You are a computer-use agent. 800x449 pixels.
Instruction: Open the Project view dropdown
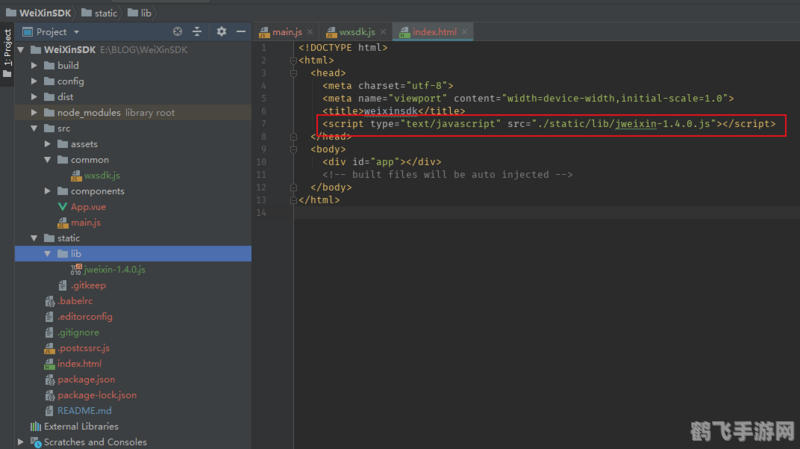(x=74, y=32)
